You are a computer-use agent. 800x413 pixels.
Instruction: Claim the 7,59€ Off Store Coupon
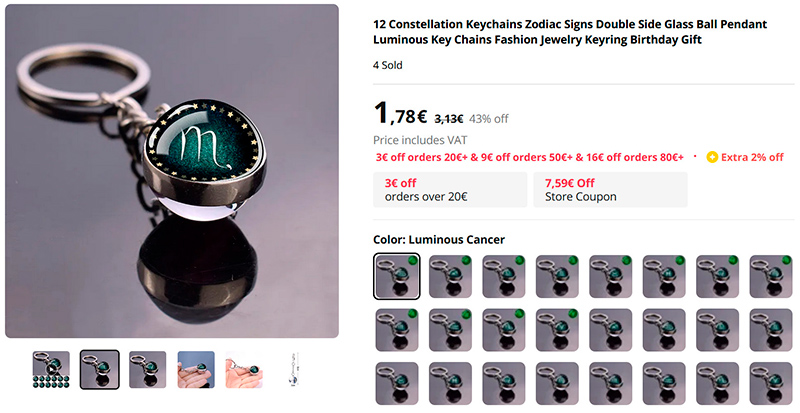pyautogui.click(x=610, y=190)
